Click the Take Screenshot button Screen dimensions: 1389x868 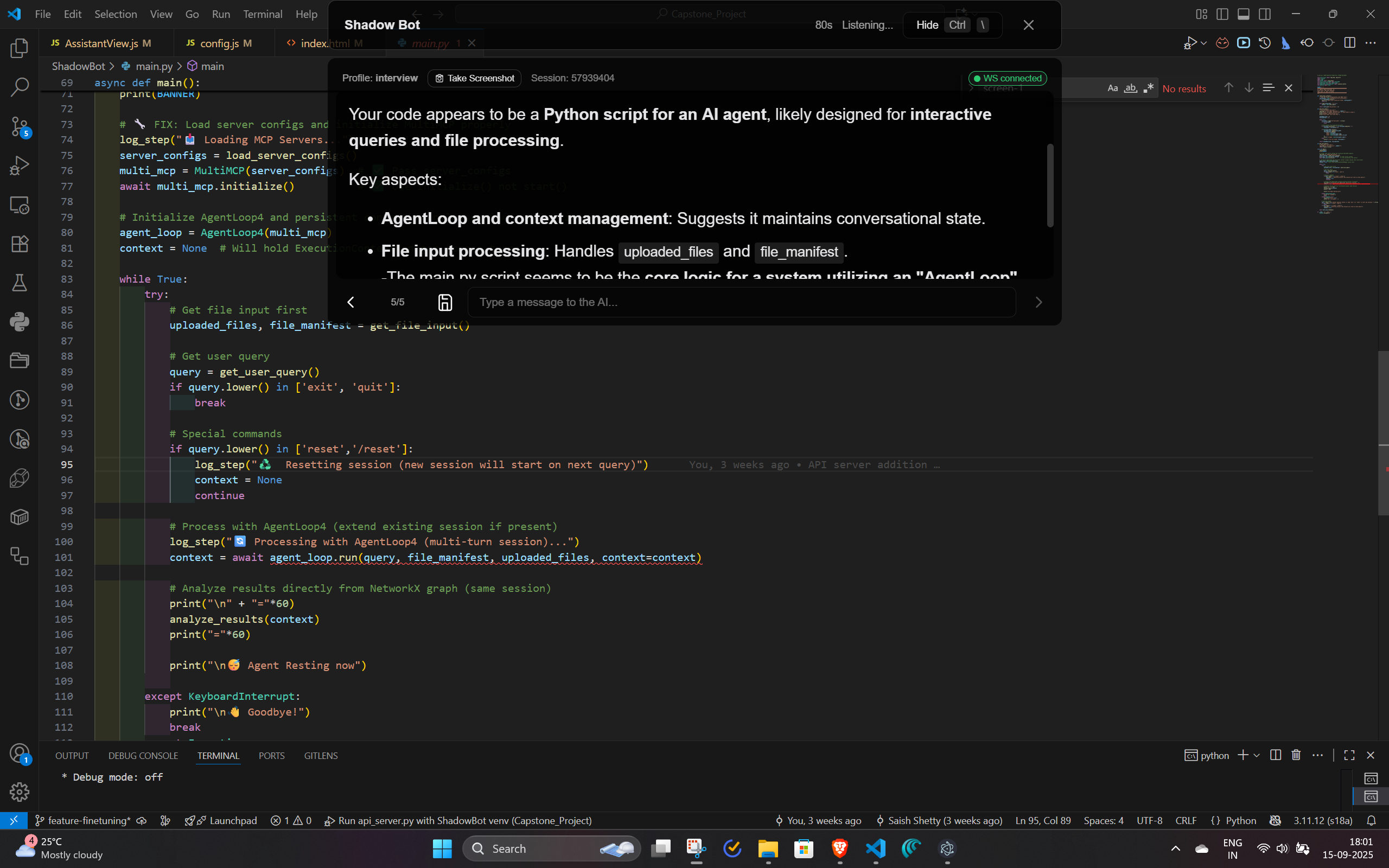[x=474, y=78]
